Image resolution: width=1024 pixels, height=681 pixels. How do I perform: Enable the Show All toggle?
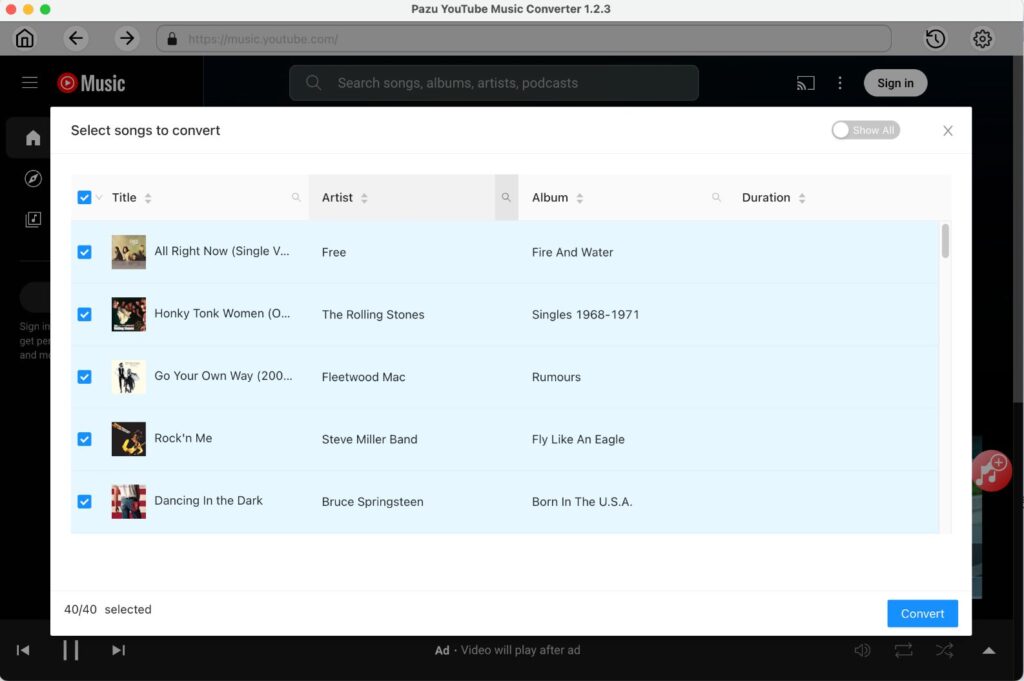[865, 130]
